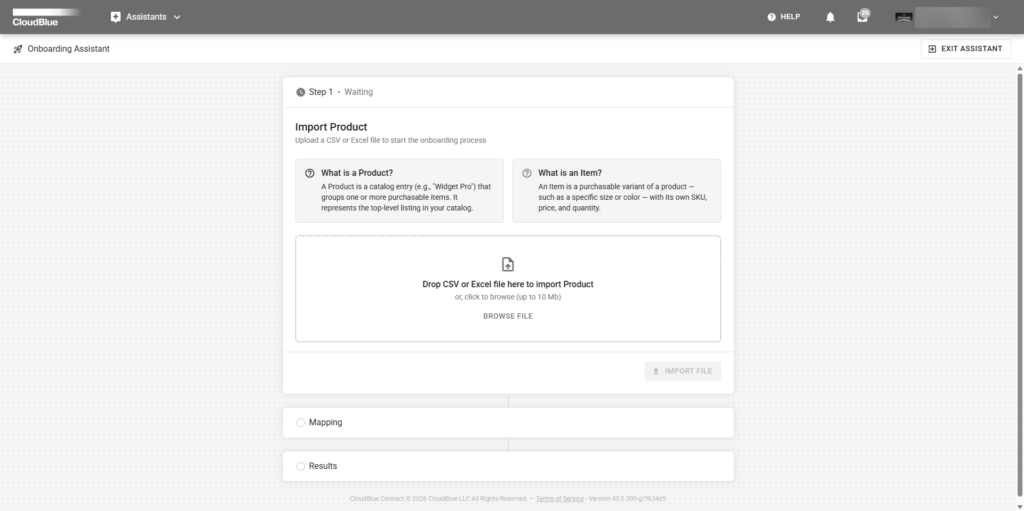Click the What is a Product help icon
This screenshot has width=1024, height=511.
[x=310, y=174]
